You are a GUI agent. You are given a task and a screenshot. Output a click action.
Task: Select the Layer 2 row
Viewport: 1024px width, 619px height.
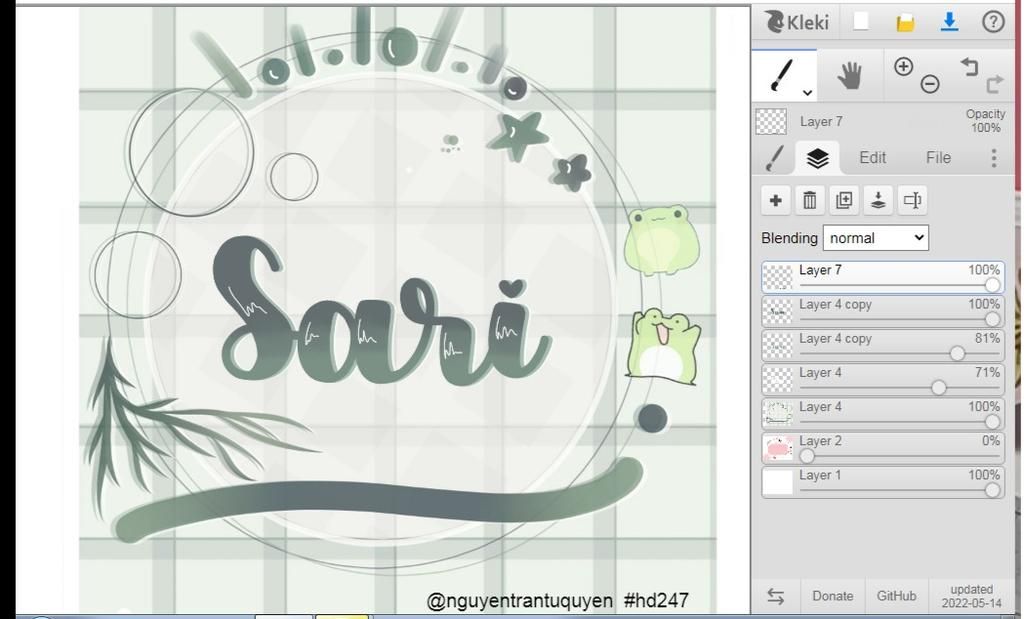tap(882, 448)
